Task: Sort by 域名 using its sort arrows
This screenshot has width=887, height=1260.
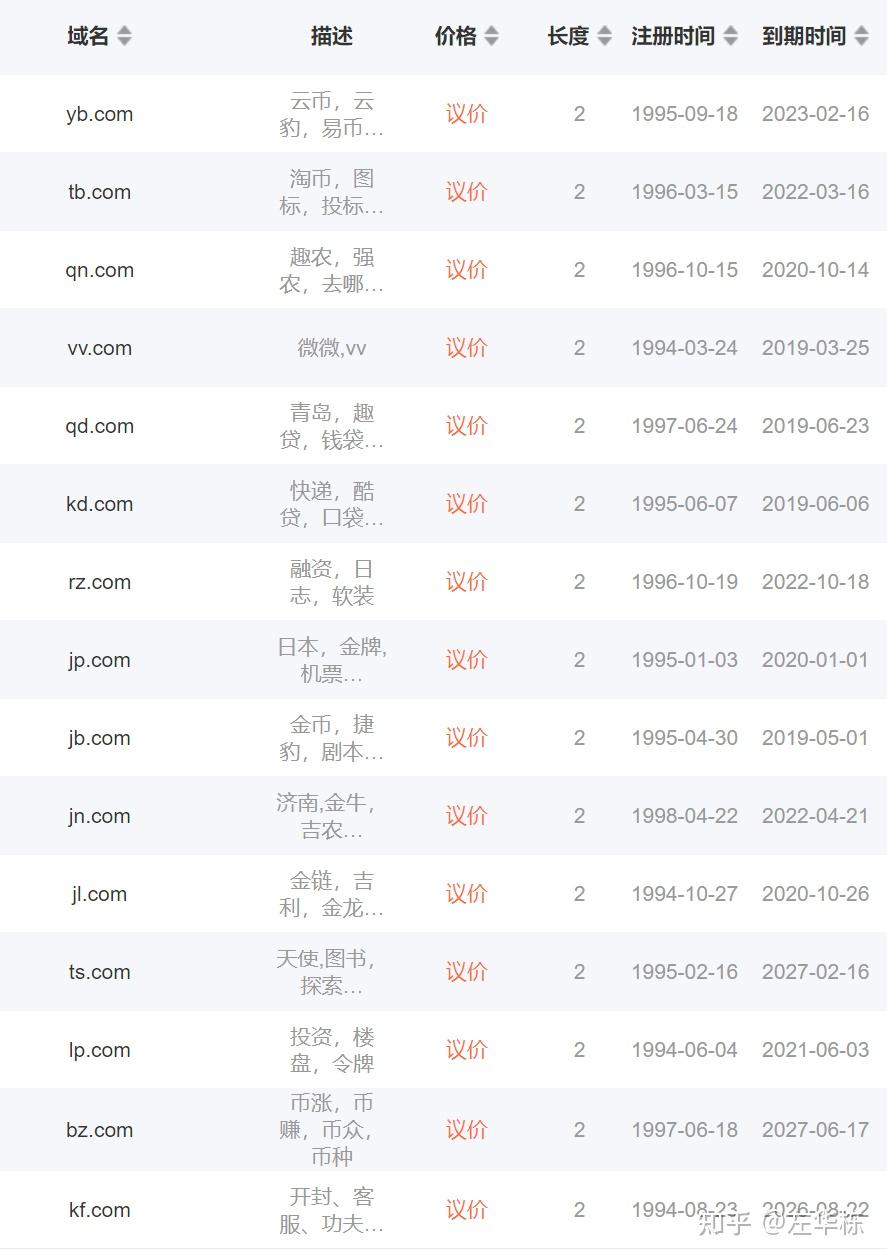Action: [124, 37]
